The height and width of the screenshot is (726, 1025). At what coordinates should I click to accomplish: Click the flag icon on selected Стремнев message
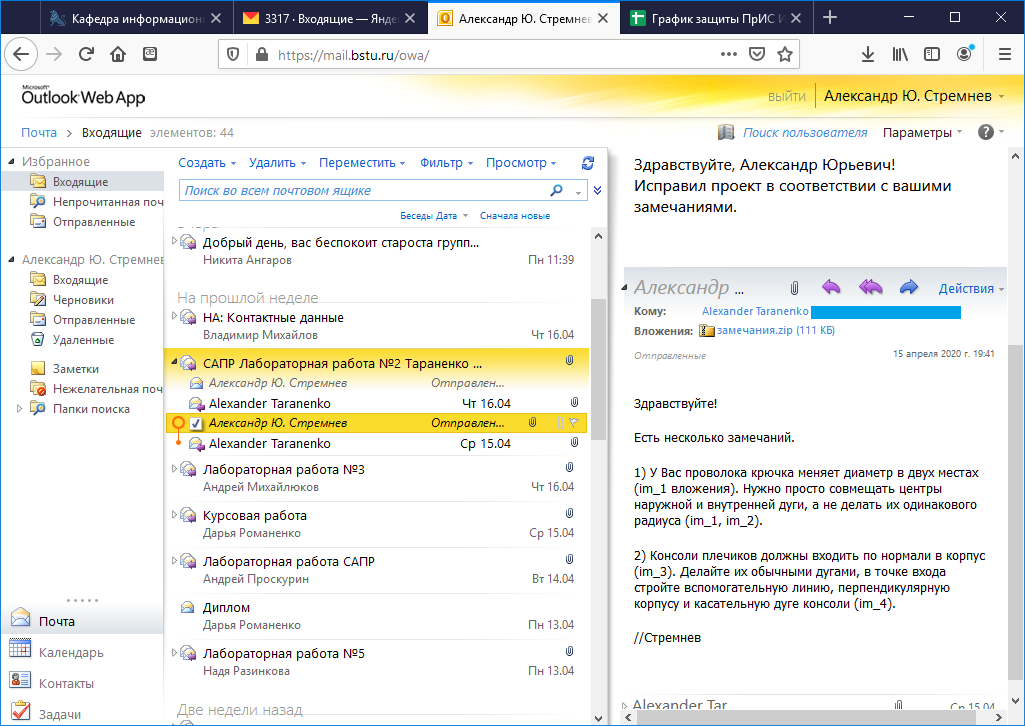tap(574, 423)
